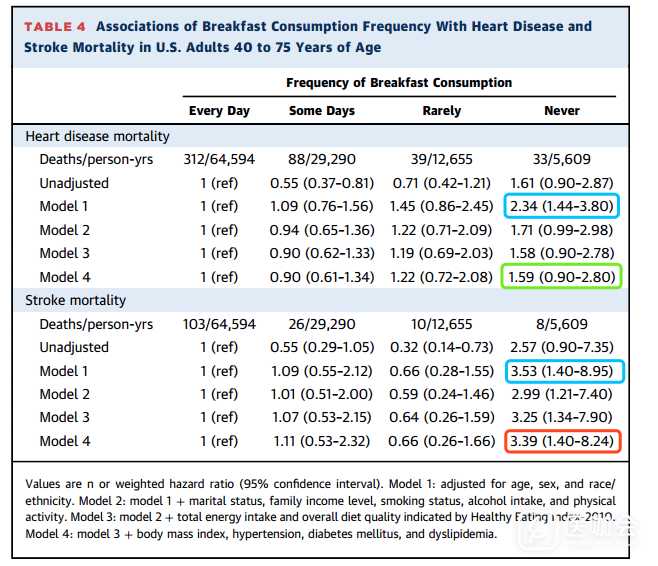Click the "Stroke mortality" section label

point(76,300)
